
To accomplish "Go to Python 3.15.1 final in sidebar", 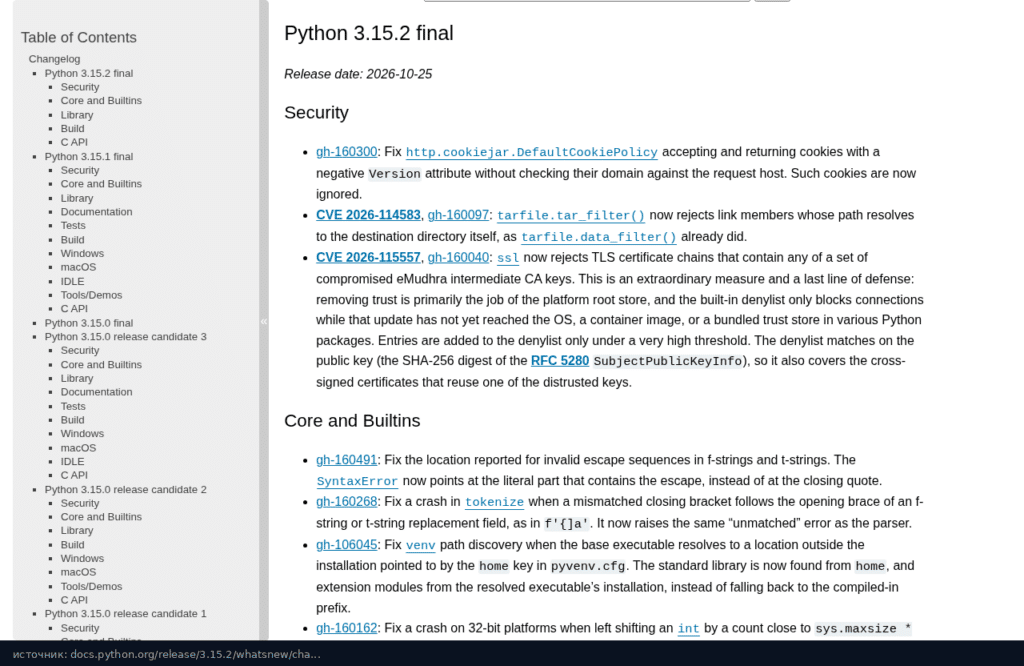I will [x=89, y=157].
